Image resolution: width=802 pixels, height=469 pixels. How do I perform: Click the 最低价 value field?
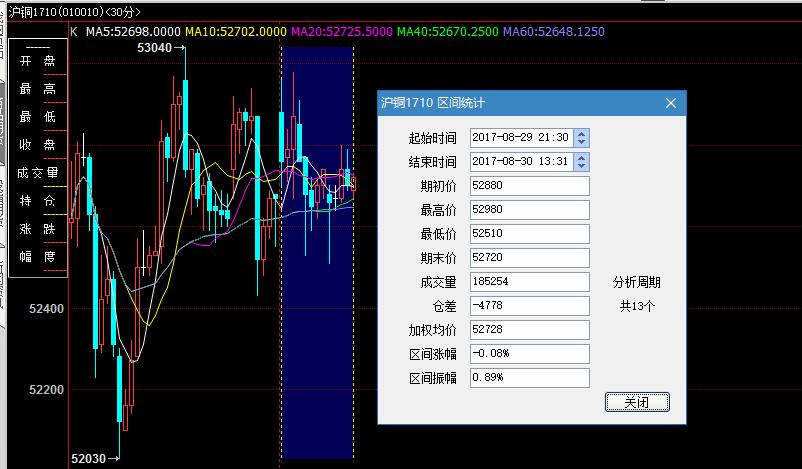(529, 234)
